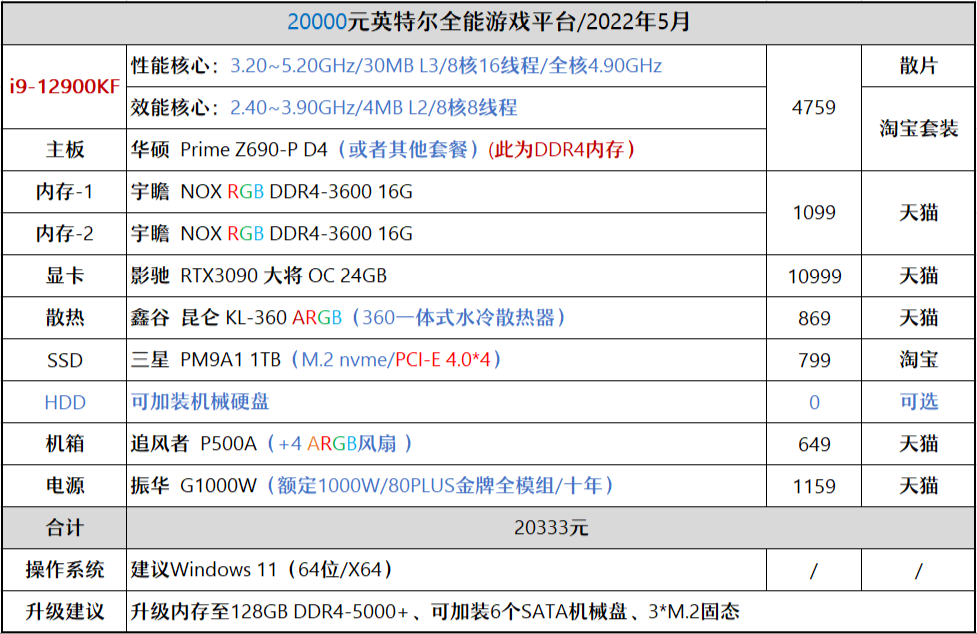Select the '合计' label cell
This screenshot has width=977, height=634.
[65, 528]
